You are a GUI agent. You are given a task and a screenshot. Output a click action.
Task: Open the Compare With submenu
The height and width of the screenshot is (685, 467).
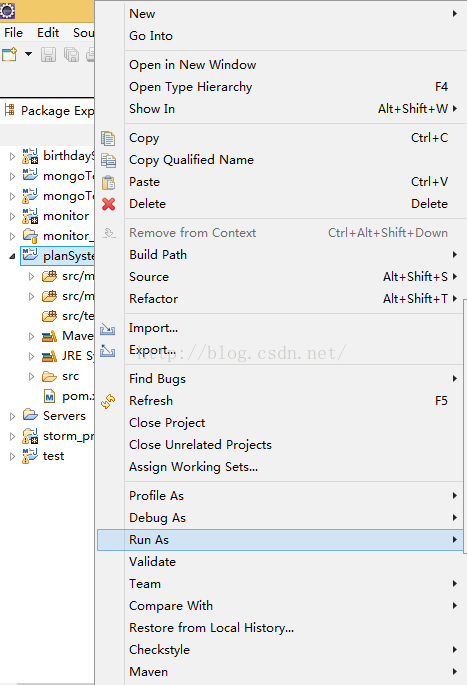click(280, 606)
